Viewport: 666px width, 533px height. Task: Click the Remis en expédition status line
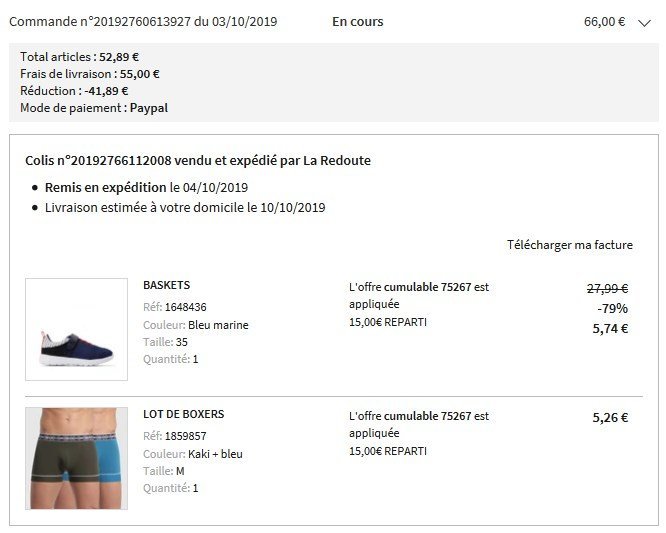pyautogui.click(x=147, y=188)
